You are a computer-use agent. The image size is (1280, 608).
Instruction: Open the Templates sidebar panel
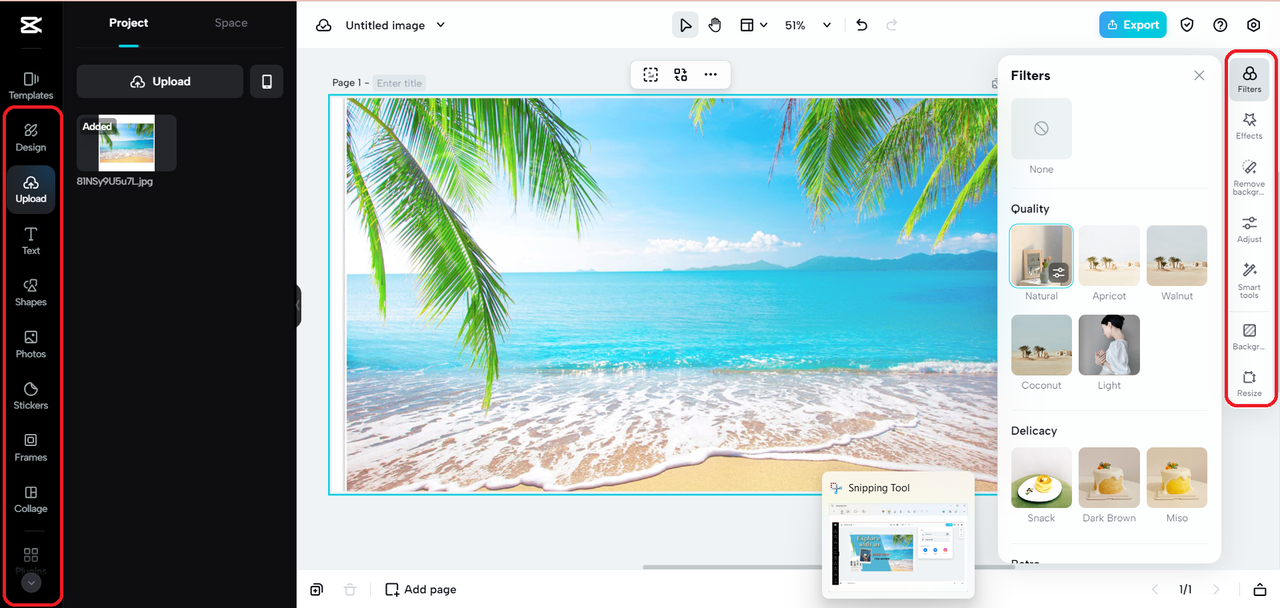[31, 86]
